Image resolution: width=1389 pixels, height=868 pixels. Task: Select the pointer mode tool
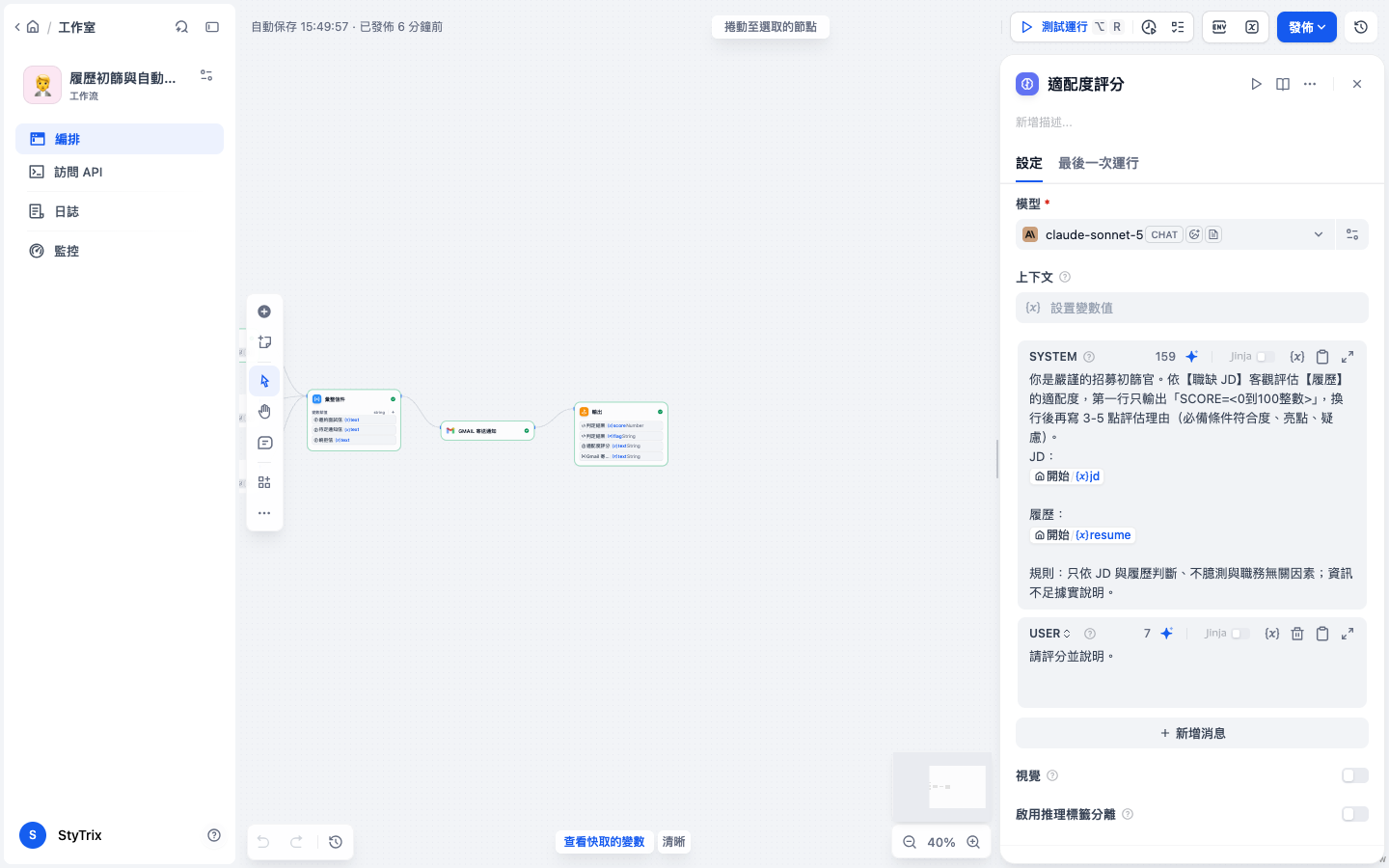264,381
